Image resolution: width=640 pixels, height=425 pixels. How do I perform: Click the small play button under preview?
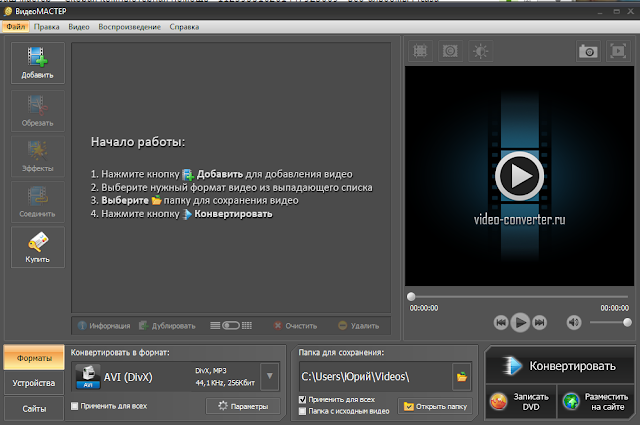[520, 323]
